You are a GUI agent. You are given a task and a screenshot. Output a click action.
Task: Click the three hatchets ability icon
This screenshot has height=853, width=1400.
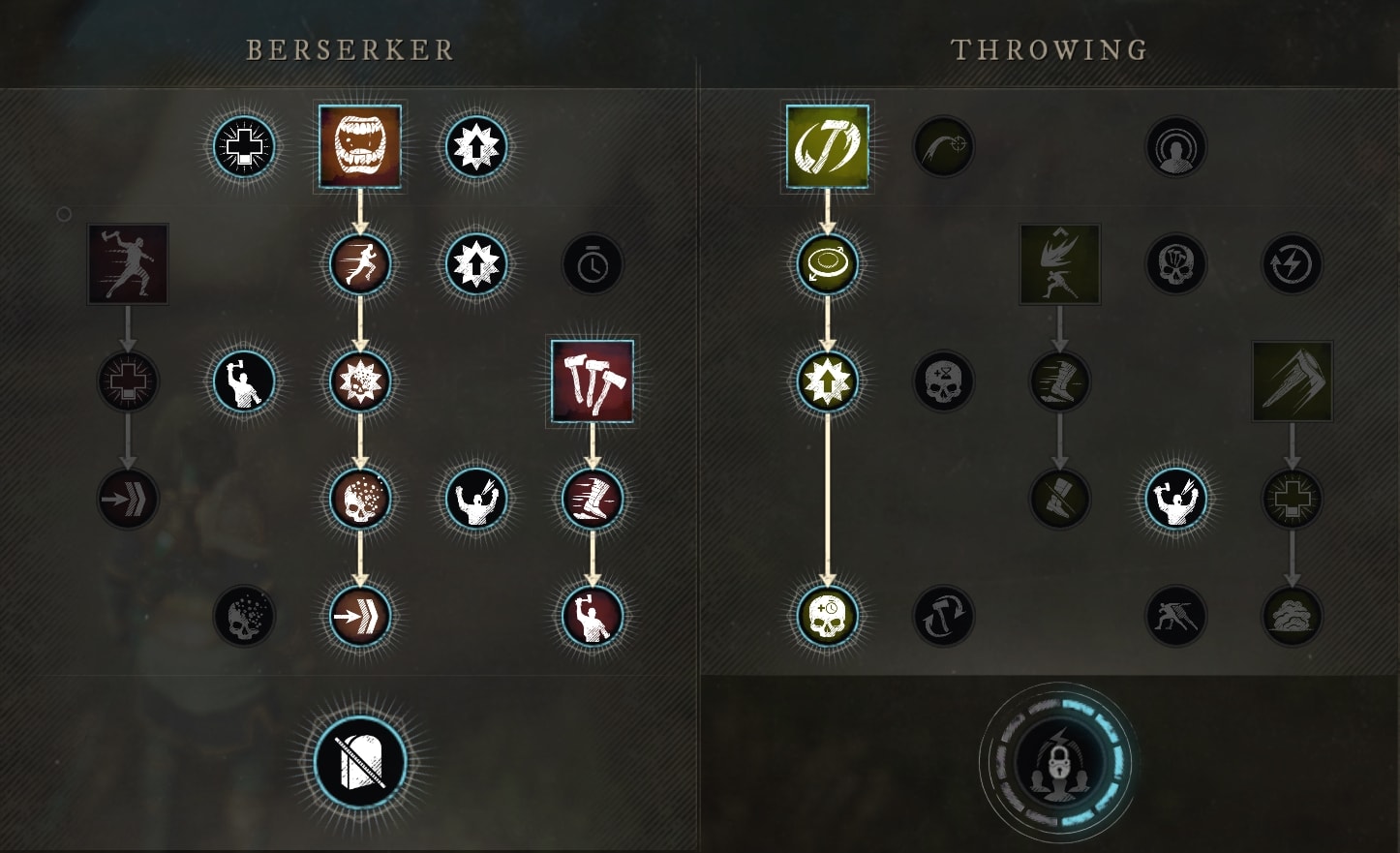pyautogui.click(x=593, y=381)
